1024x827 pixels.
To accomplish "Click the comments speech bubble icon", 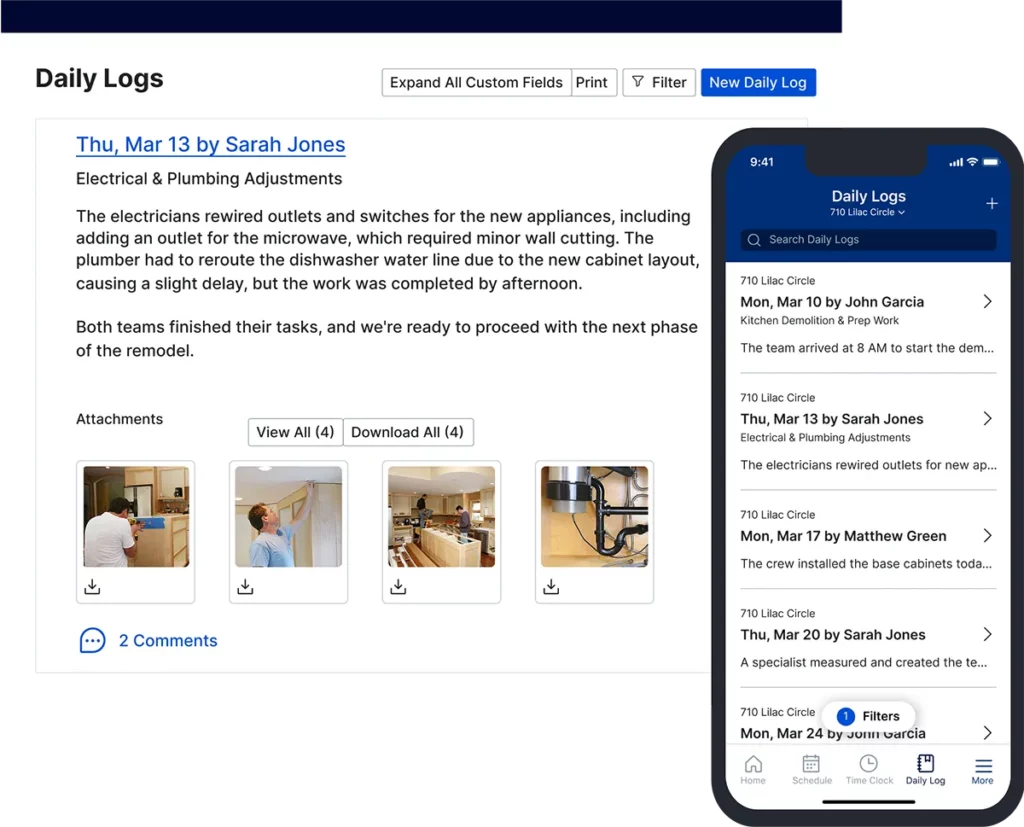I will coord(92,640).
